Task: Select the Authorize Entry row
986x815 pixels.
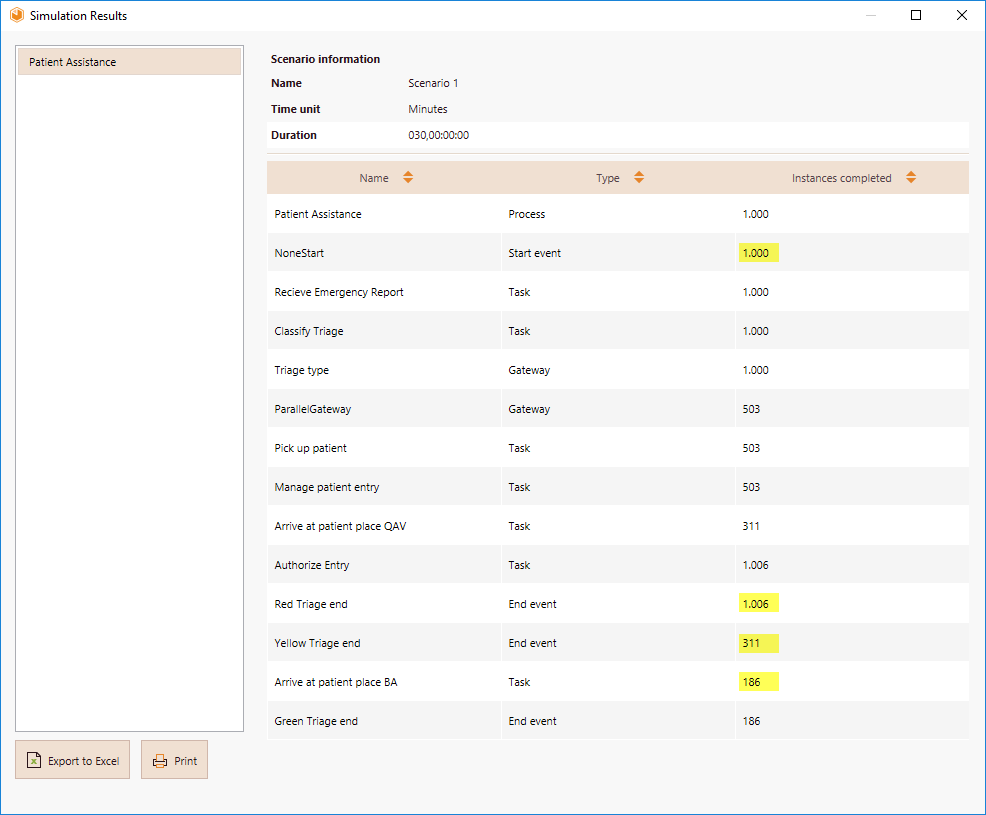Action: pyautogui.click(x=618, y=565)
